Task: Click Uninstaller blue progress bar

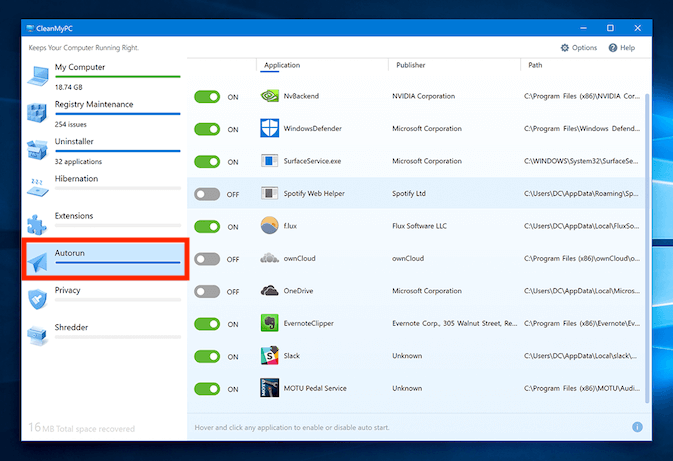Action: [x=118, y=151]
